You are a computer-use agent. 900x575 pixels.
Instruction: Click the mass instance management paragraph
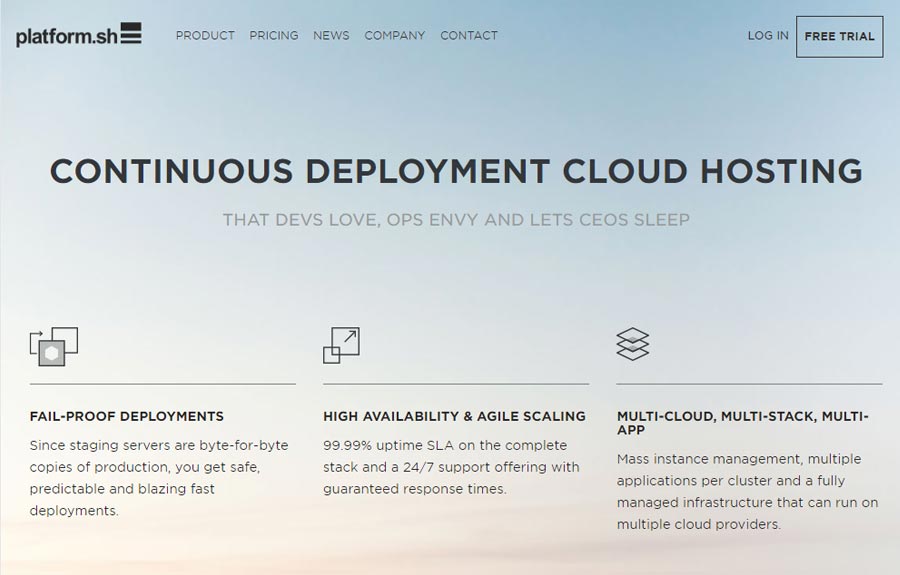click(x=747, y=492)
